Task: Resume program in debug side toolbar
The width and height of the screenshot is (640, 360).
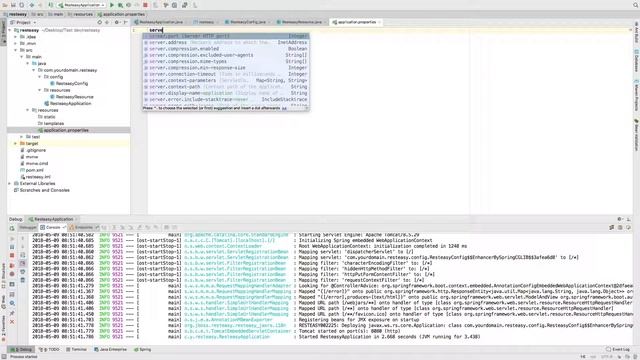Action: [x=12, y=239]
